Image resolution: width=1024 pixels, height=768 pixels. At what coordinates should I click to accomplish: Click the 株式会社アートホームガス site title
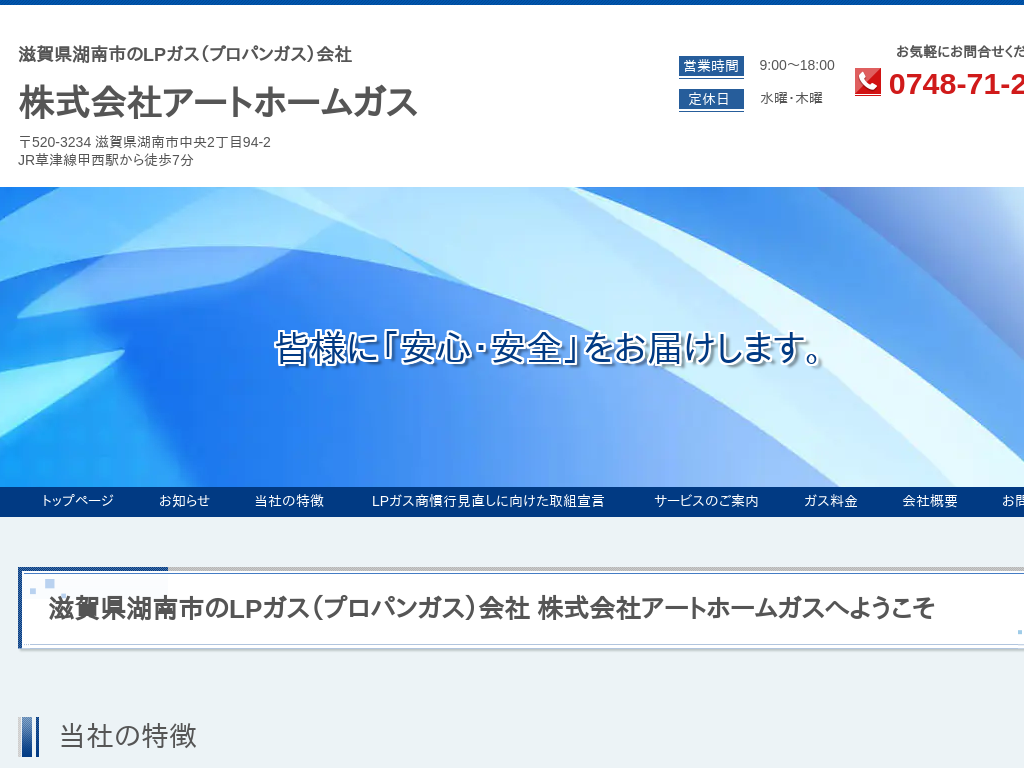click(218, 102)
